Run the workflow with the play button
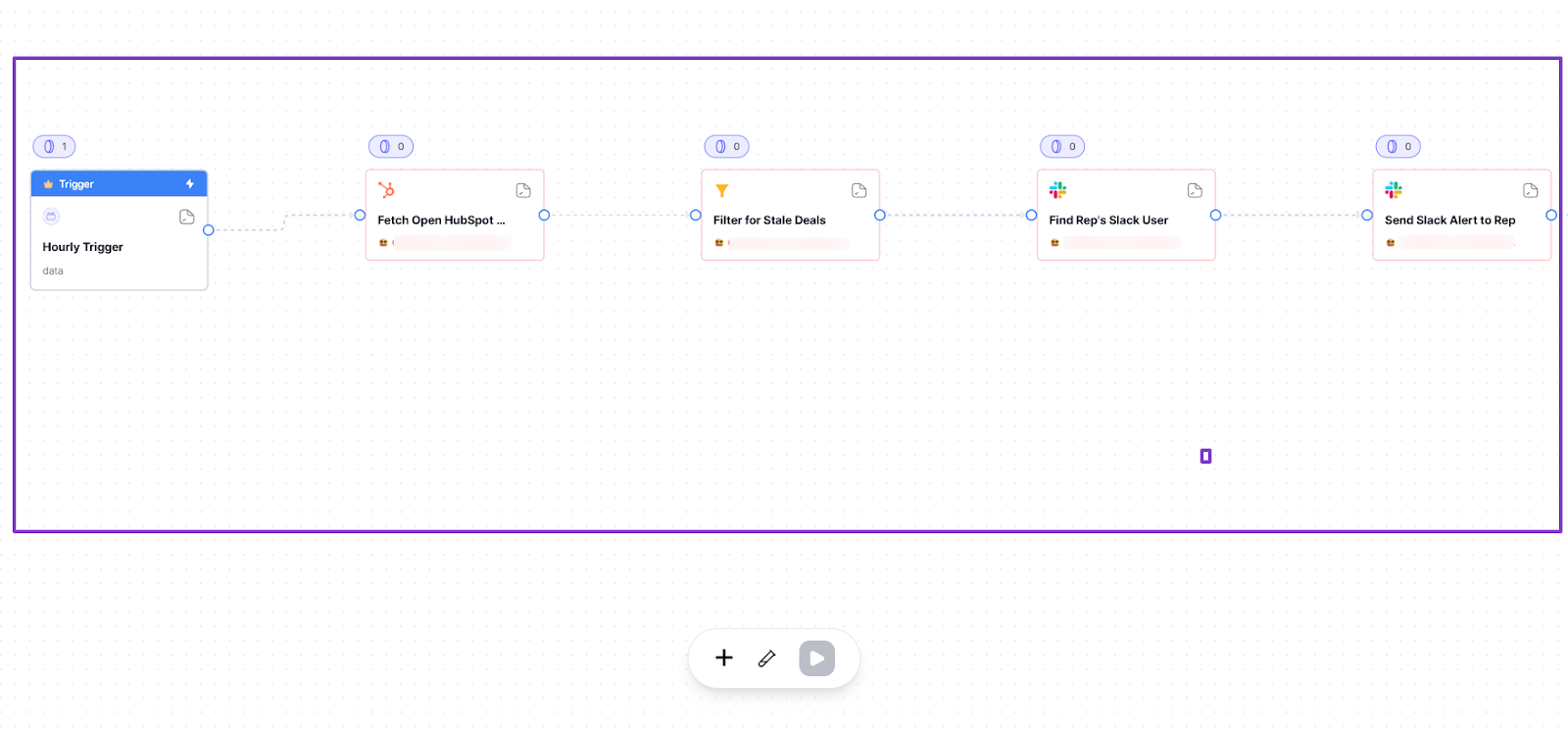The image size is (1568, 737). point(817,659)
